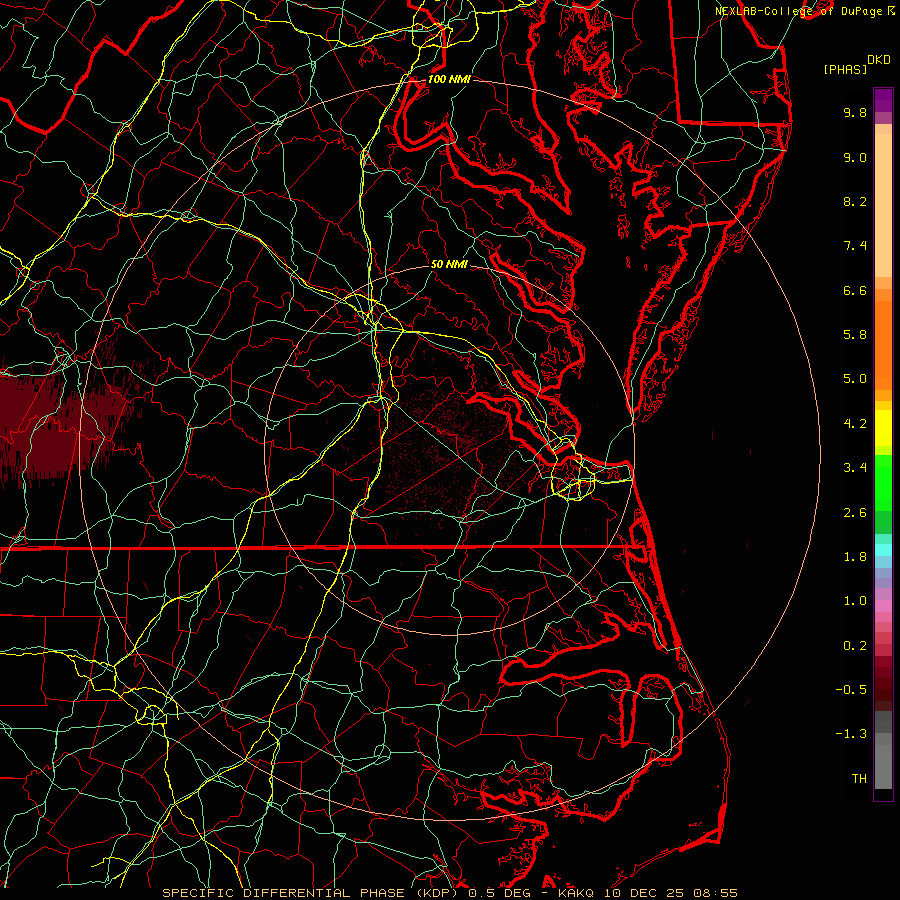The height and width of the screenshot is (900, 900).
Task: Pick the yellow color bar segment
Action: [x=883, y=428]
